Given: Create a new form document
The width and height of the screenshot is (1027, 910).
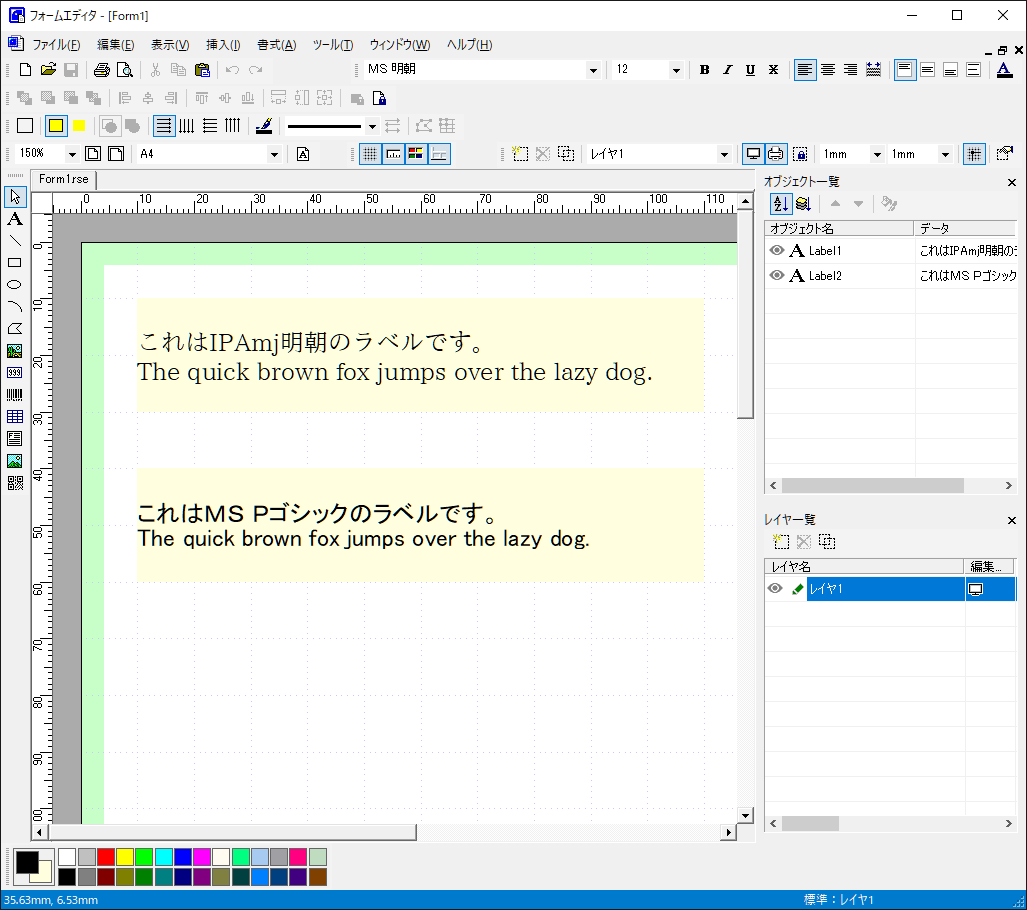Looking at the screenshot, I should [x=25, y=69].
